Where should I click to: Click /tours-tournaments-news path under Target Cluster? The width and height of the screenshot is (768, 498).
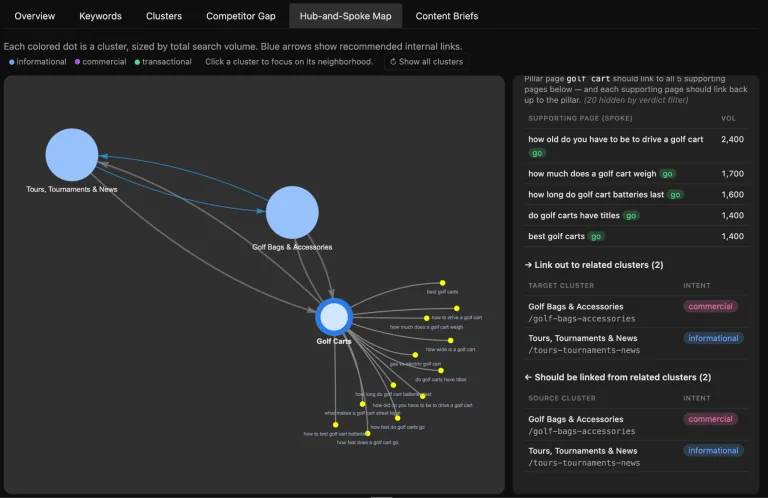584,351
